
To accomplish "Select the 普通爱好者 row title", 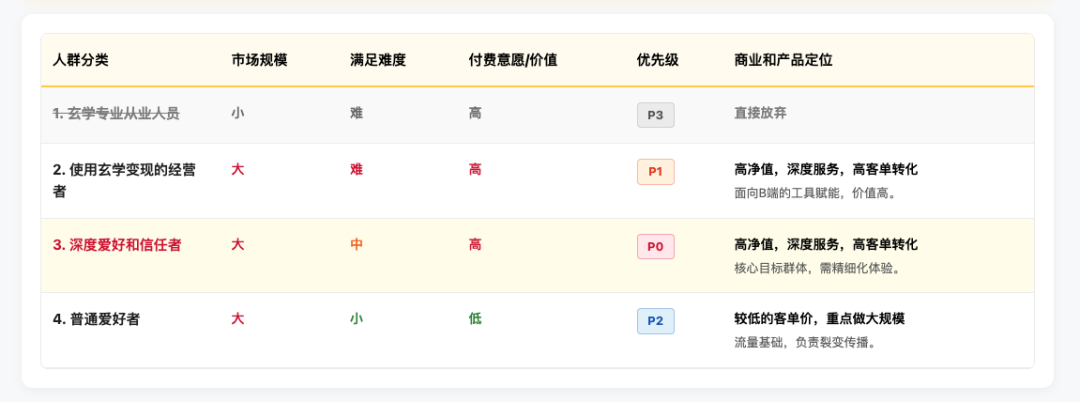I will click(x=96, y=319).
